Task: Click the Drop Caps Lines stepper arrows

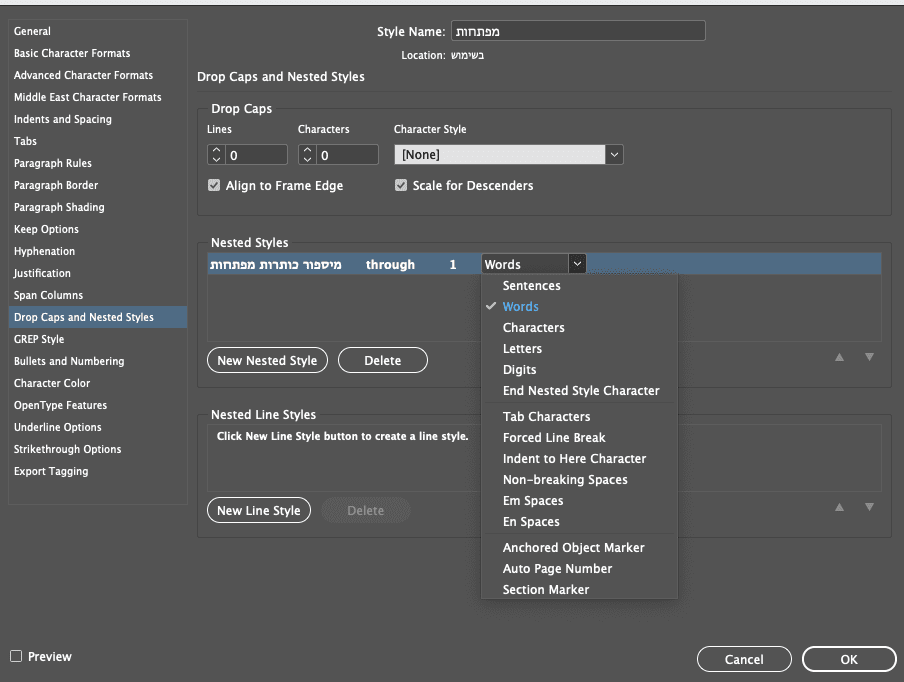Action: [x=216, y=155]
